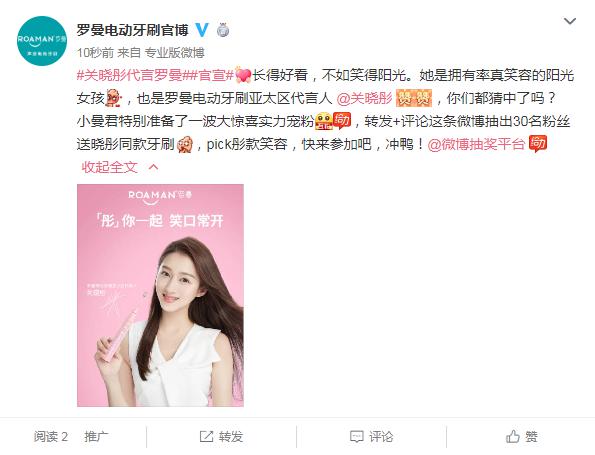Open the post options chevron menu
The width and height of the screenshot is (595, 455).
(x=570, y=21)
